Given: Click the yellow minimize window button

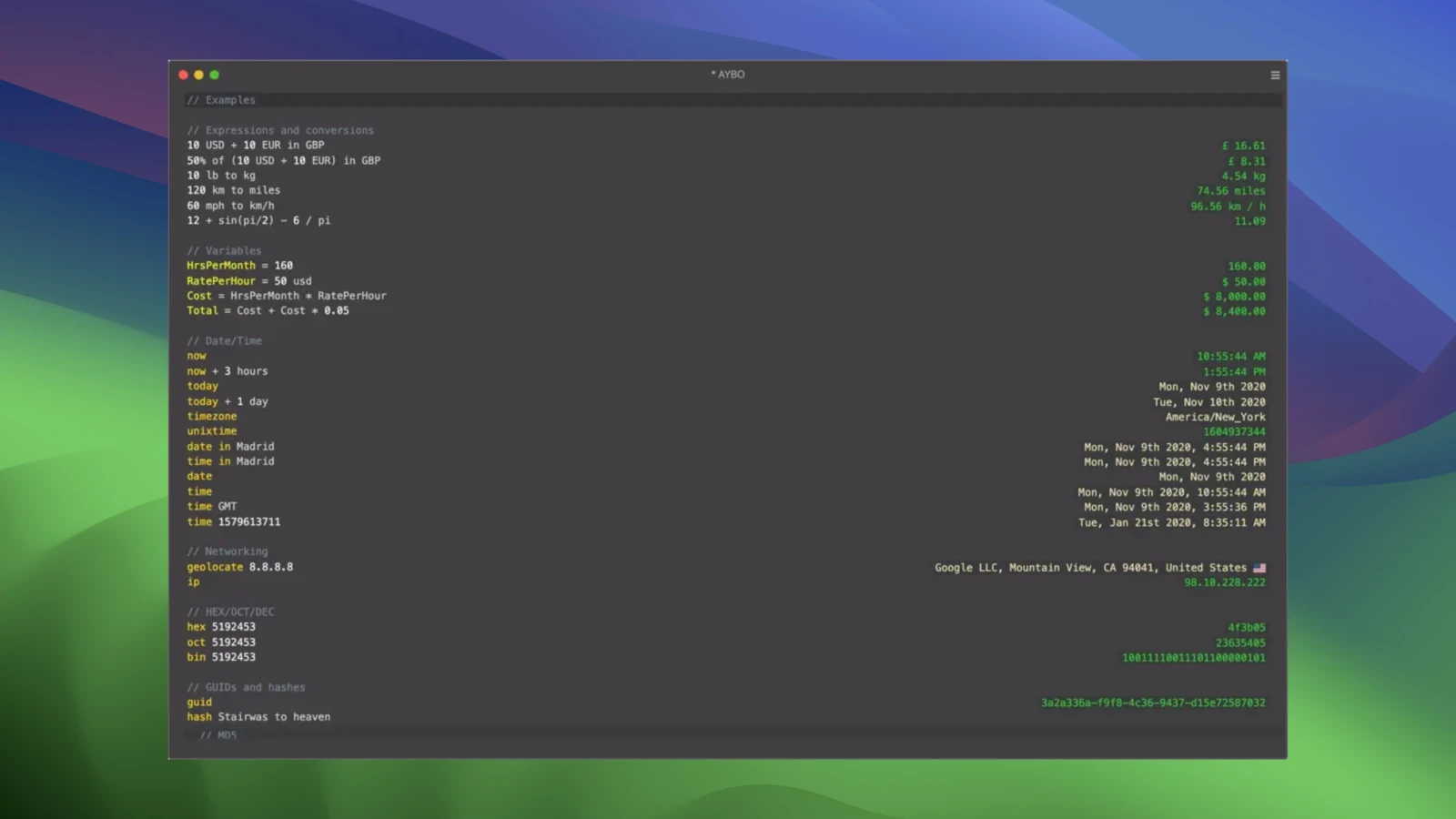Looking at the screenshot, I should tap(199, 76).
